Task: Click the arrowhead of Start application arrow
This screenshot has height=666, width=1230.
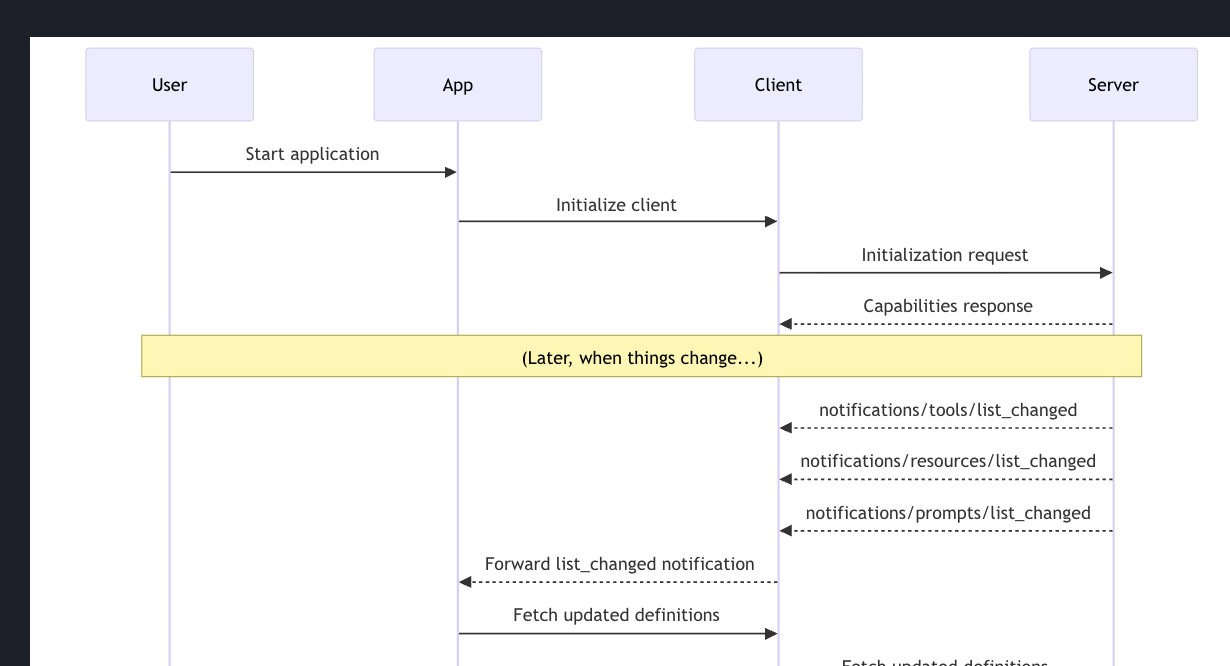Action: 450,172
